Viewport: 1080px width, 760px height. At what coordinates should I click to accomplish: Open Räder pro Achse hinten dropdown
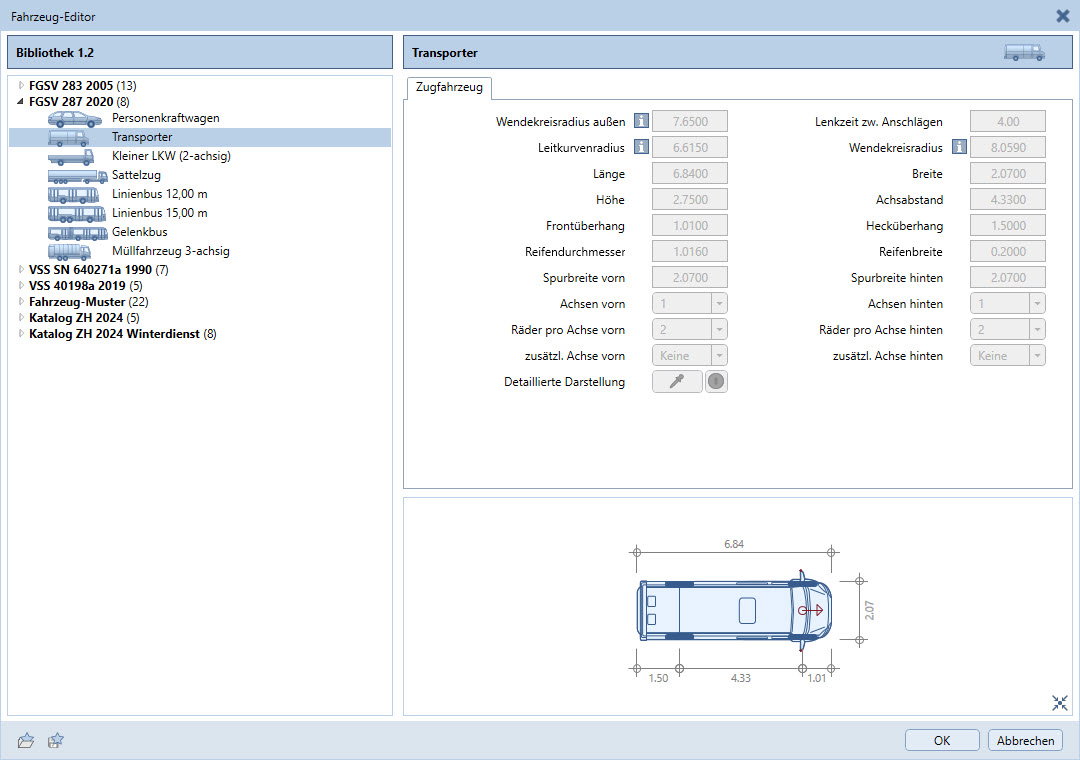[x=1007, y=330]
